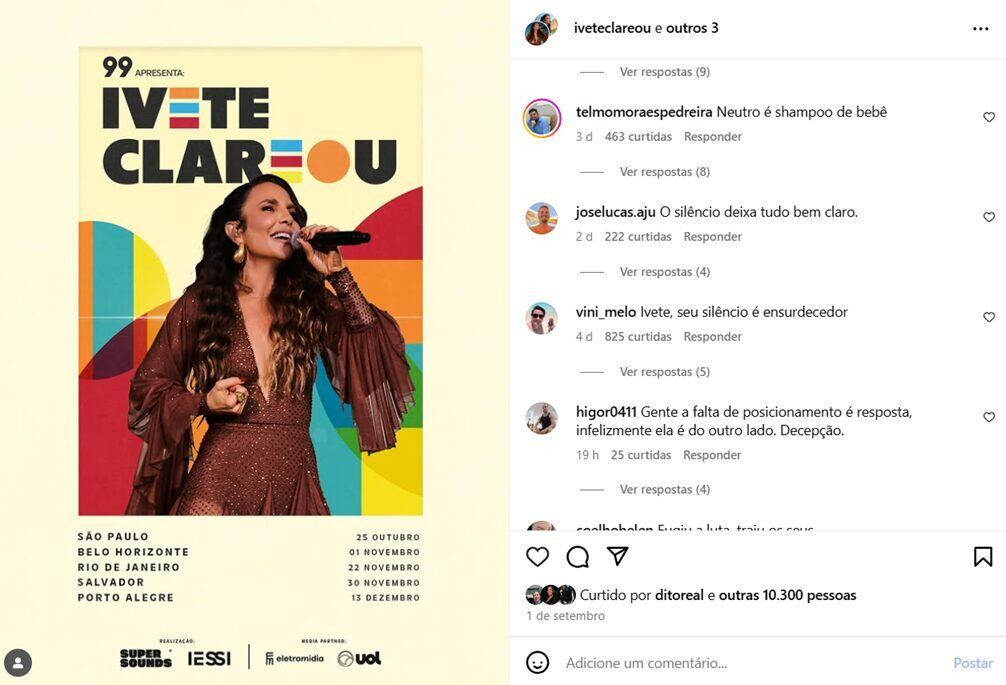Open emoji picker smiley icon

coord(538,663)
